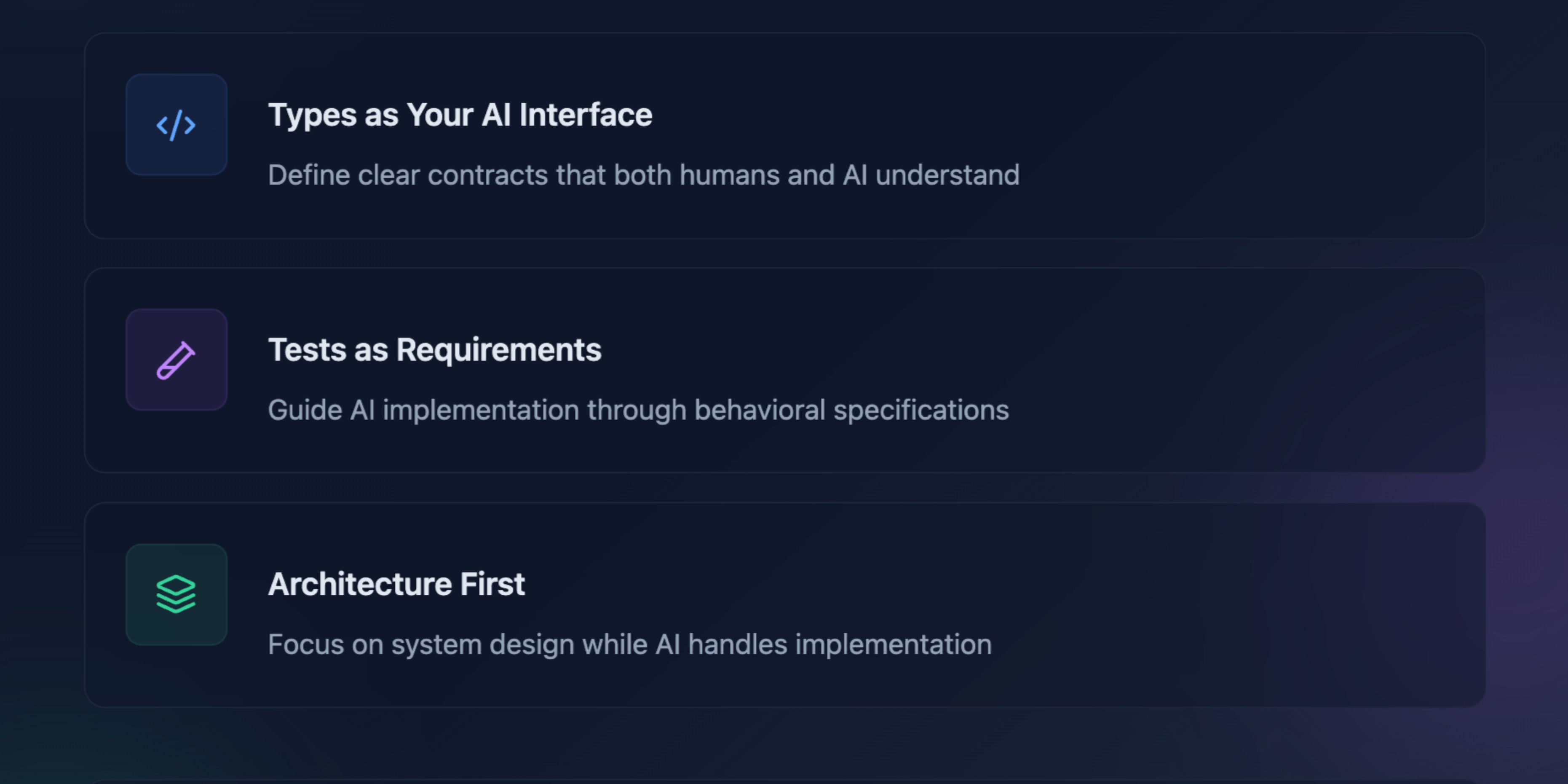
Task: Click empty area right of Types card title
Action: pos(1035,115)
